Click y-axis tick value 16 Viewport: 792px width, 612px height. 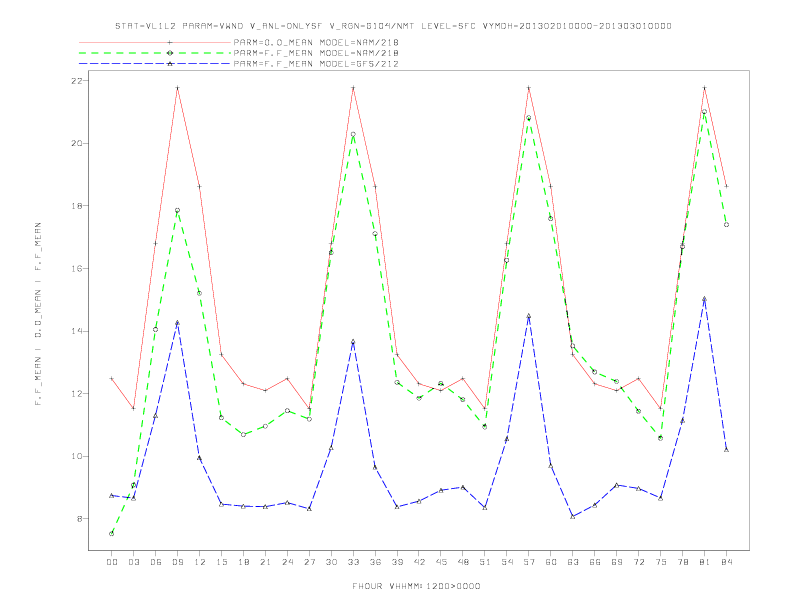pos(77,269)
